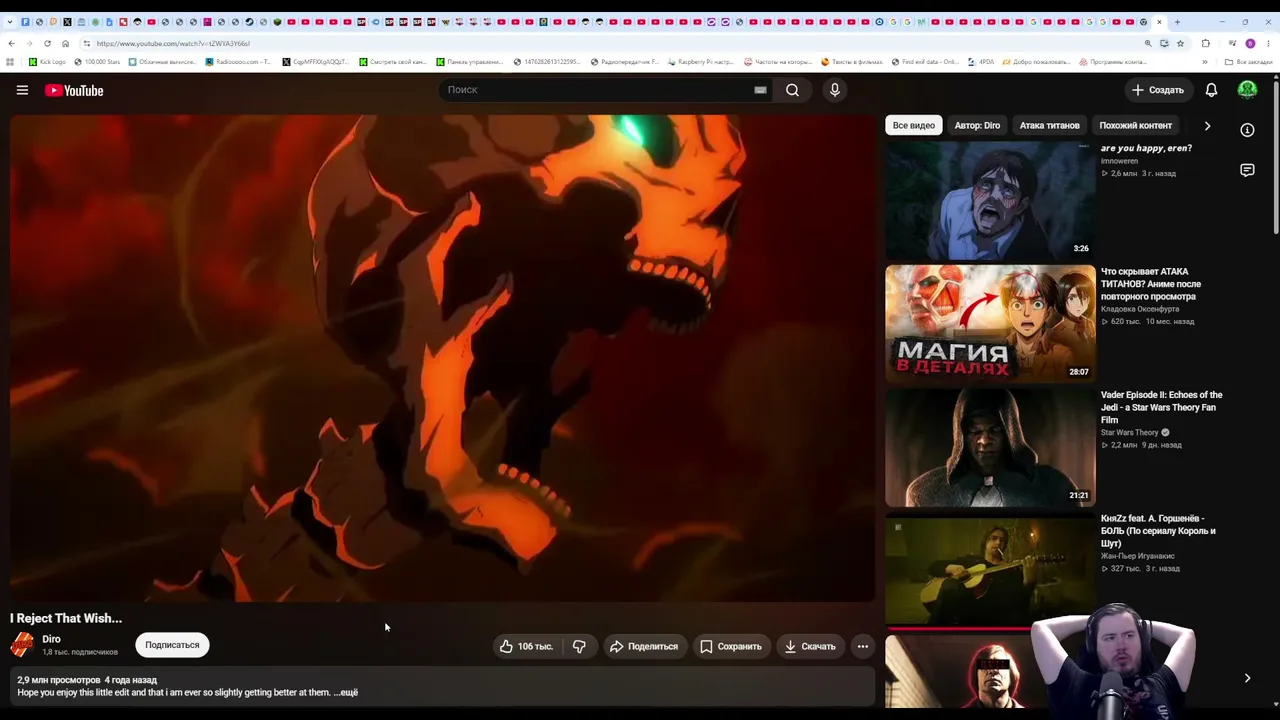Screen dimensions: 1280x720
Task: Click the browser address bar URL
Action: coord(174,43)
